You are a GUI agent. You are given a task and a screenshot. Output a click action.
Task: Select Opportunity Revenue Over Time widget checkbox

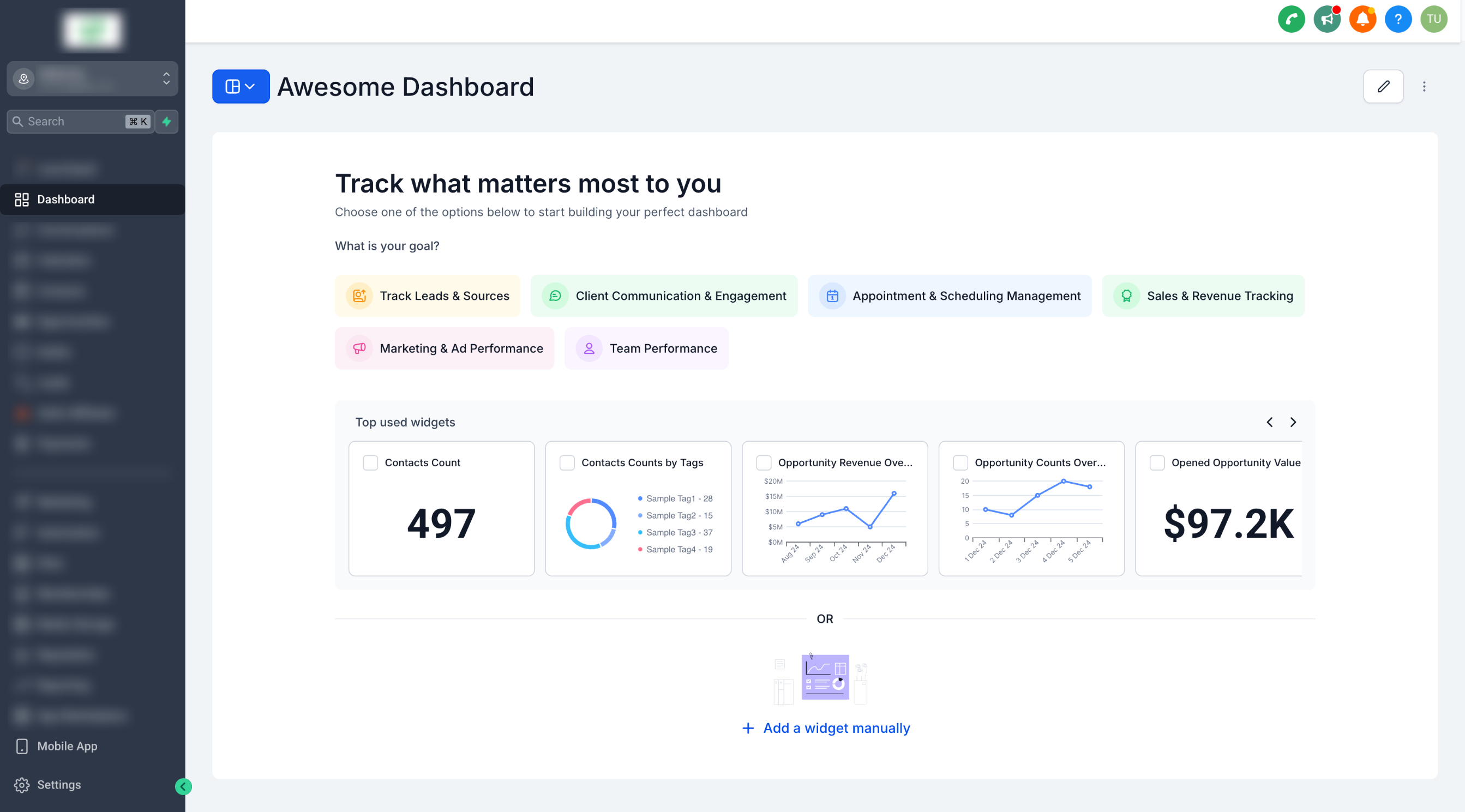(x=764, y=463)
